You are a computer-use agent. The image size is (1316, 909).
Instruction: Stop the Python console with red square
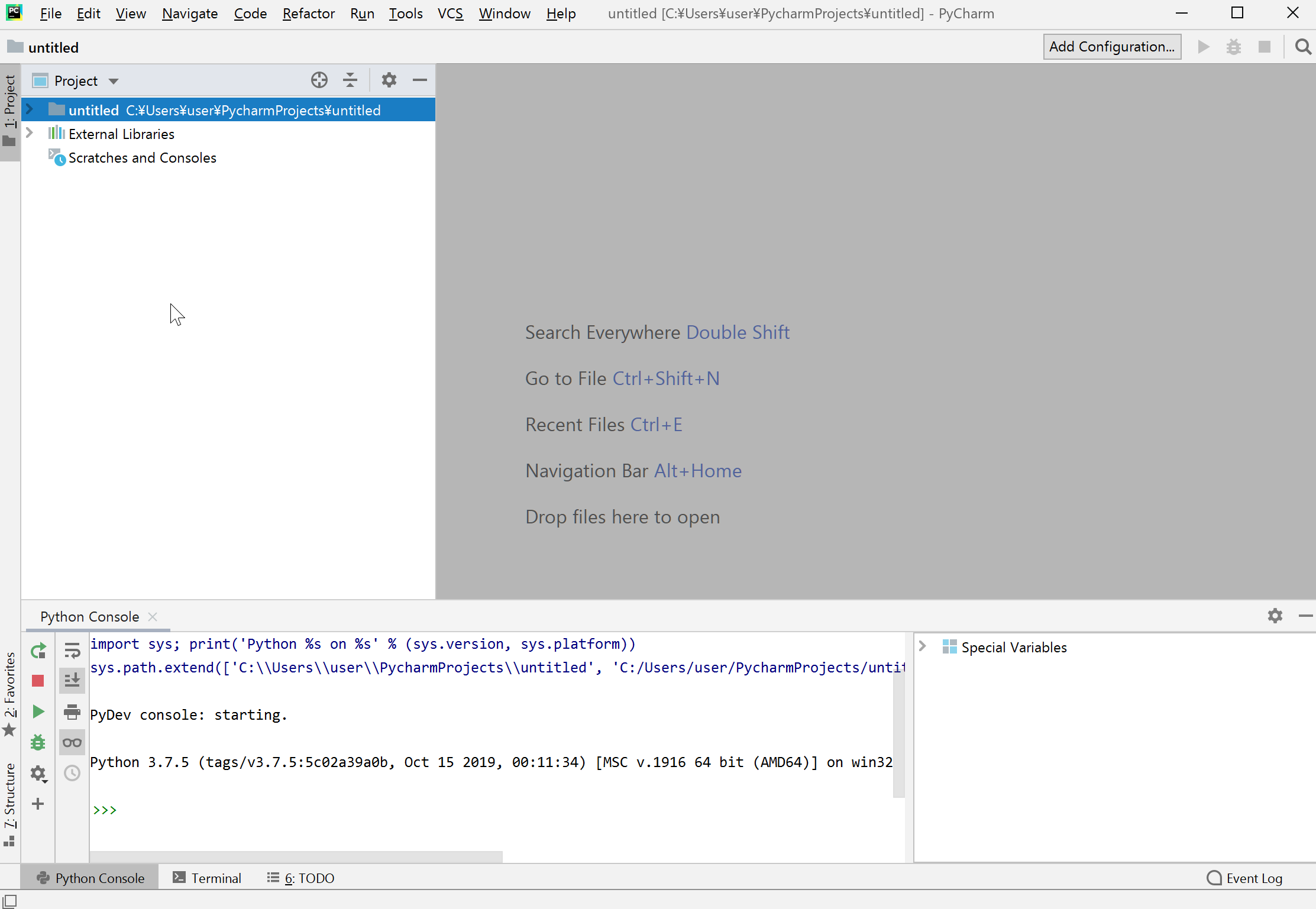38,681
